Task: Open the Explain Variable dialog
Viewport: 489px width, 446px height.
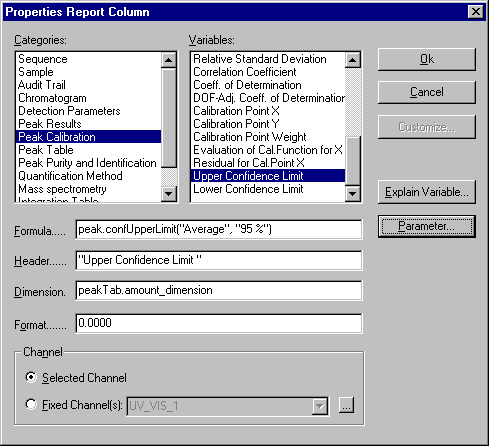Action: (x=427, y=192)
